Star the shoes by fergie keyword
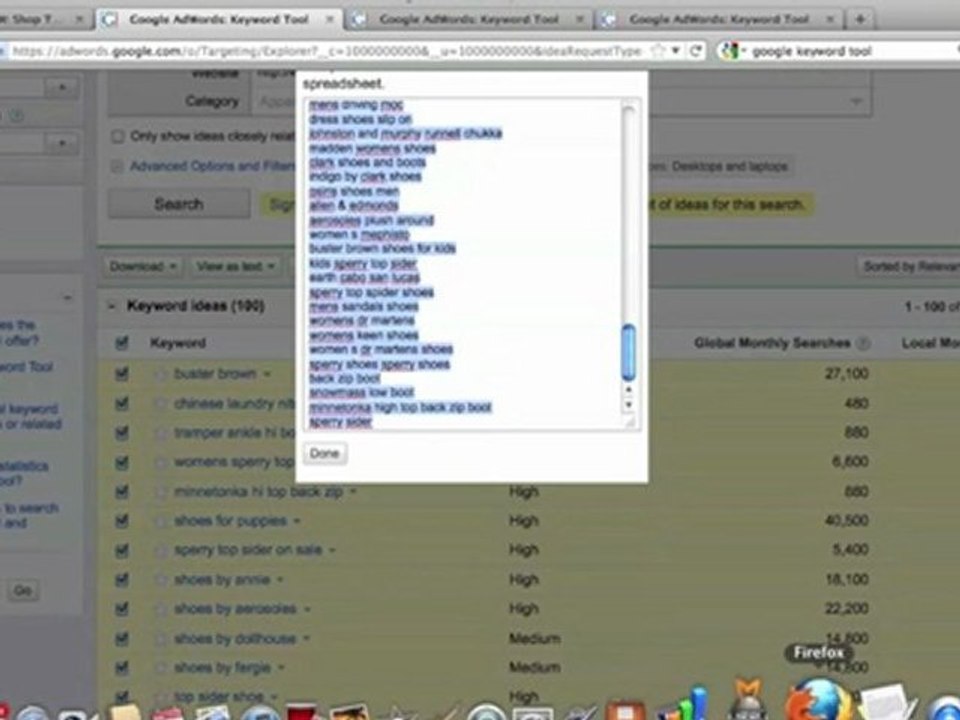Image resolution: width=960 pixels, height=720 pixels. [x=161, y=668]
